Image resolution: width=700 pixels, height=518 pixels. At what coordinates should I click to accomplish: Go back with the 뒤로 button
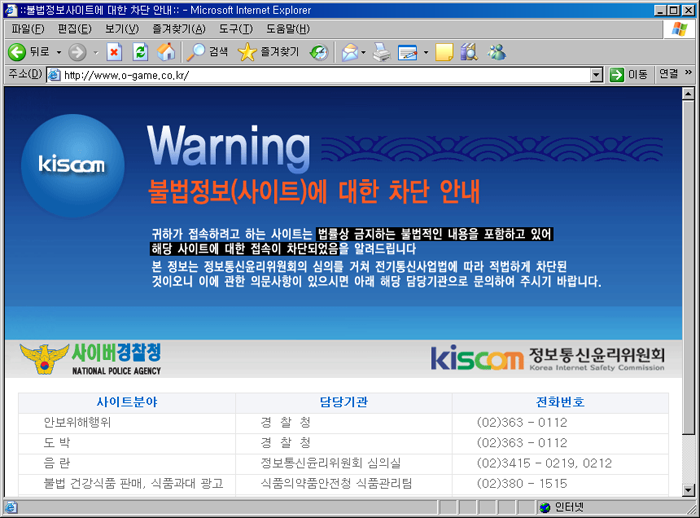tap(29, 52)
